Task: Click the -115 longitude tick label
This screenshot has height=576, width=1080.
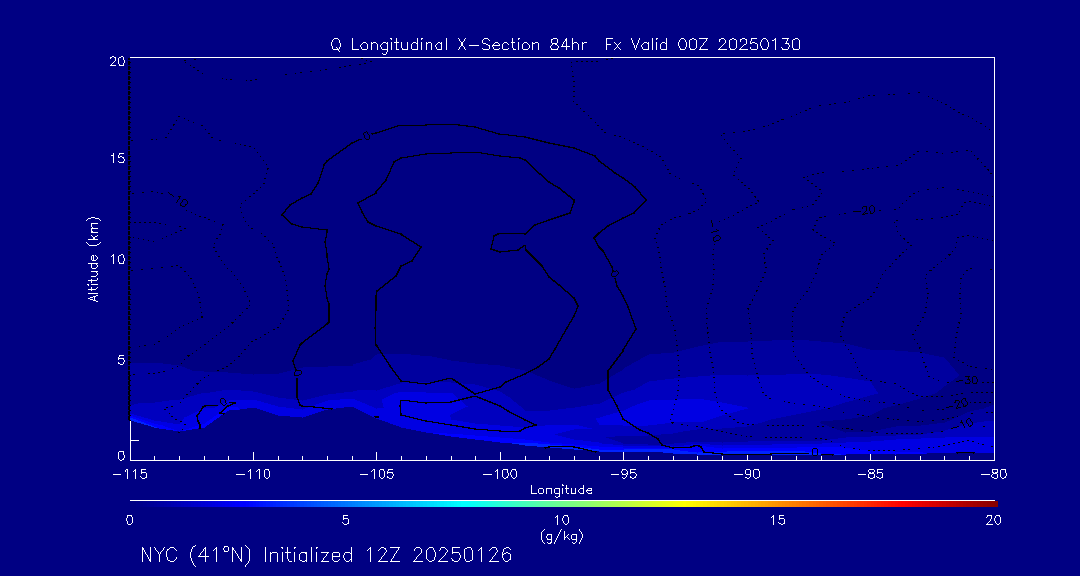Action: point(129,475)
